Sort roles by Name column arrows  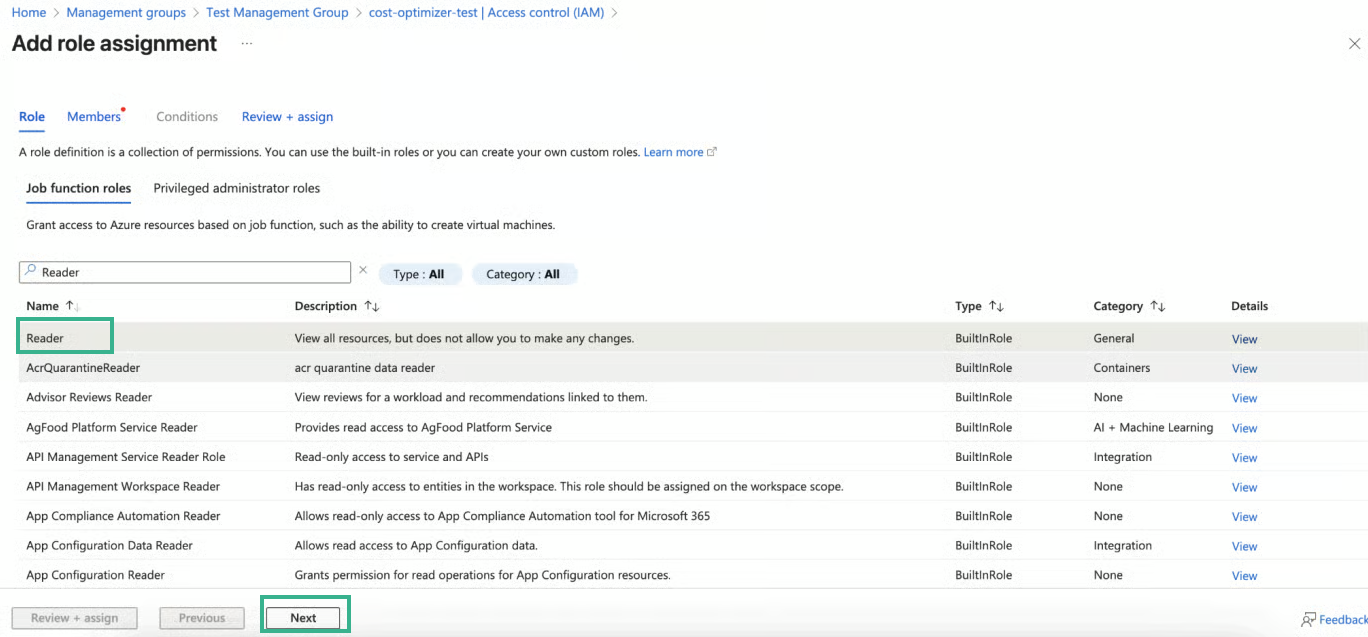71,306
